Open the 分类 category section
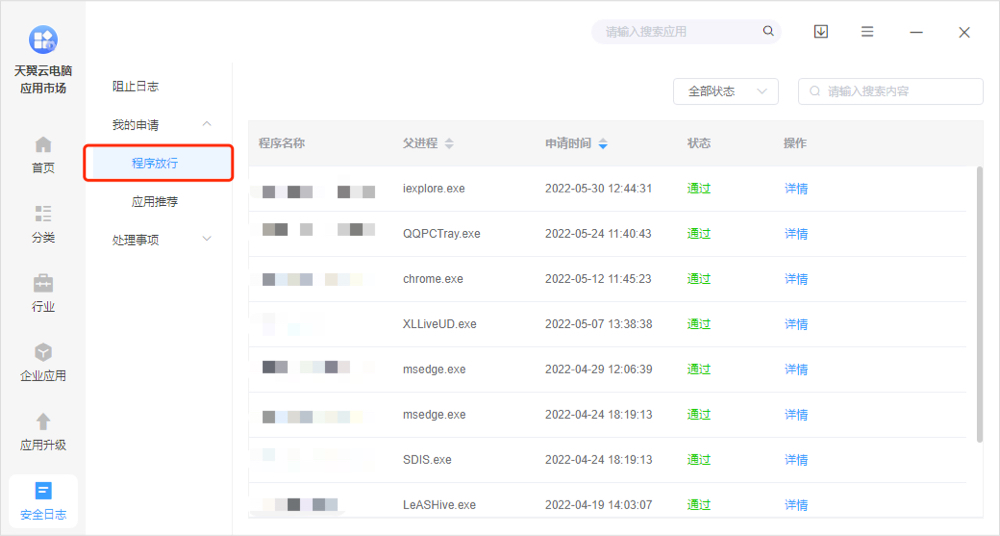The height and width of the screenshot is (536, 1000). [43, 225]
